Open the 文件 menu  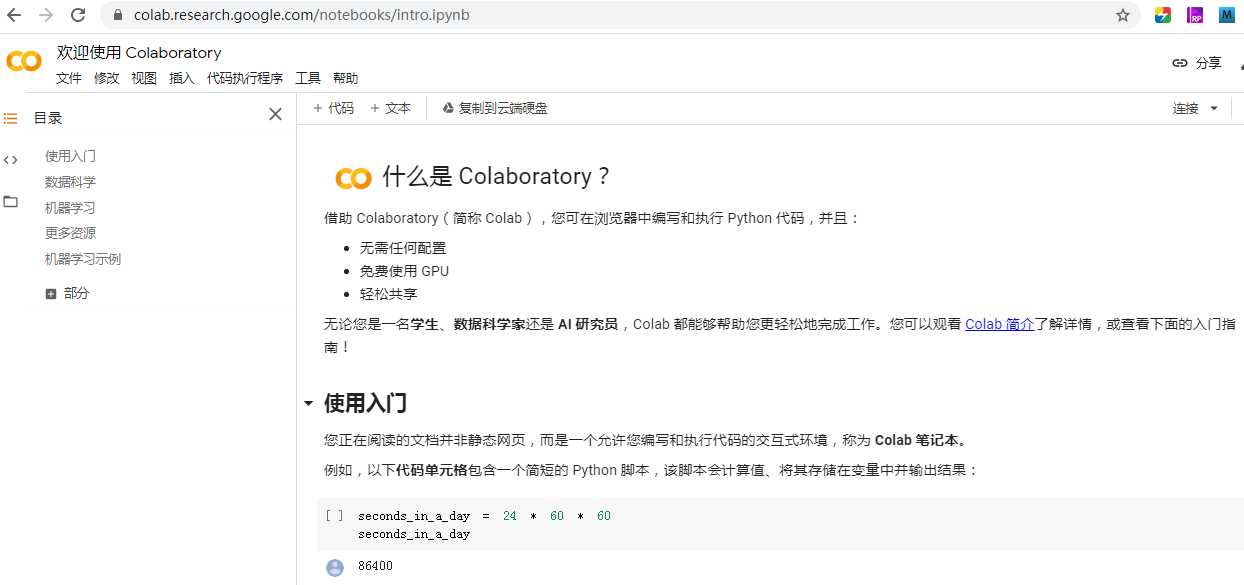coord(69,78)
